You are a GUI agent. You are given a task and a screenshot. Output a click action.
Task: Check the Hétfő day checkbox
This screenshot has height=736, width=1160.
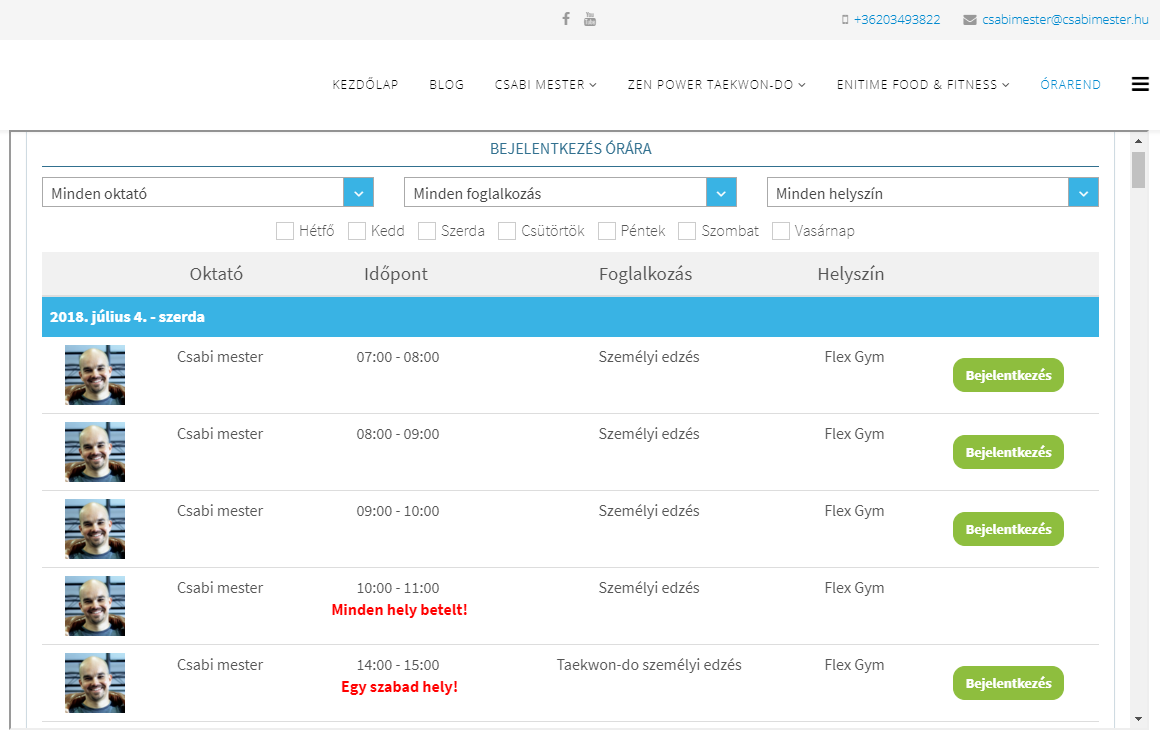285,231
